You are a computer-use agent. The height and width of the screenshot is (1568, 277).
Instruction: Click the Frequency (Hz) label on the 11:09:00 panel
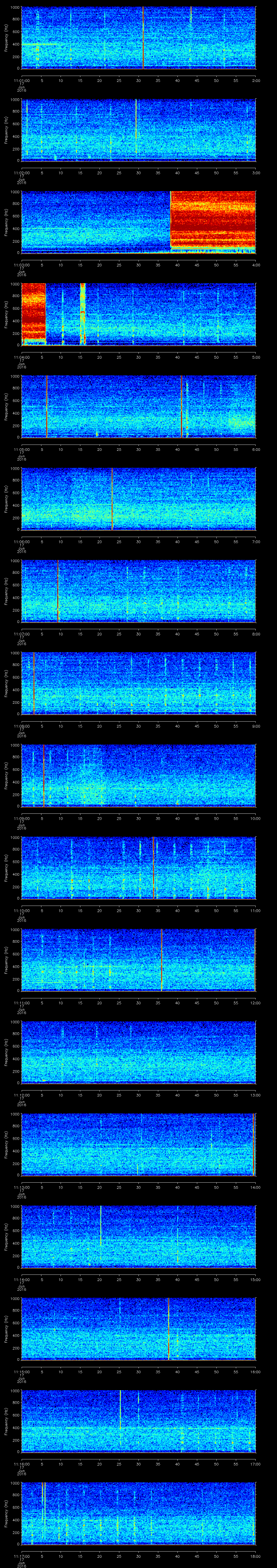6,775
